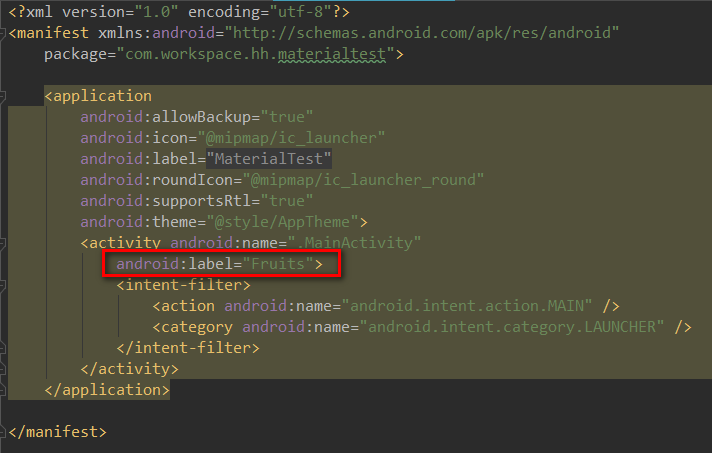
Task: Click the closing application tag
Action: tap(107, 390)
